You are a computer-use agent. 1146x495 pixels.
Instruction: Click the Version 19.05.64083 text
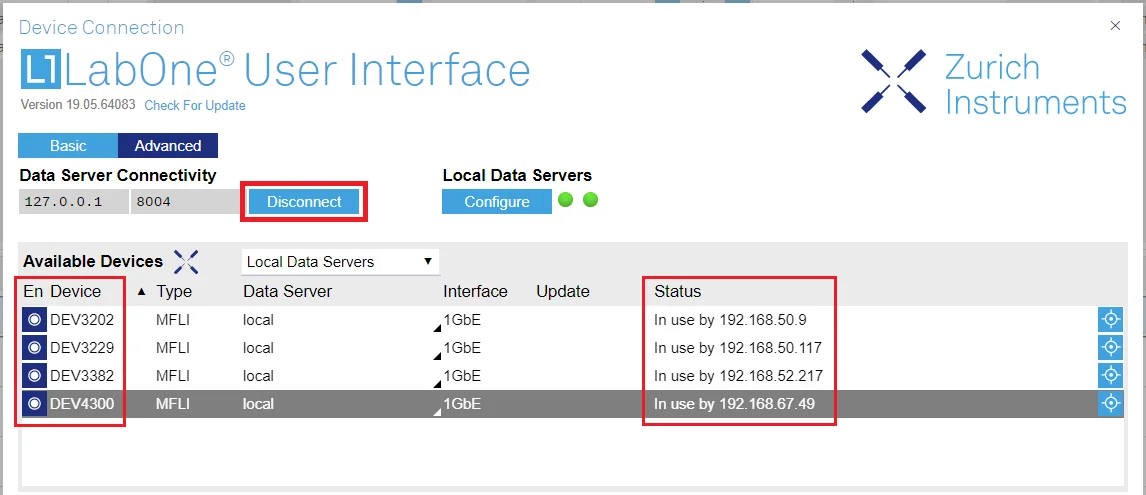pyautogui.click(x=78, y=105)
